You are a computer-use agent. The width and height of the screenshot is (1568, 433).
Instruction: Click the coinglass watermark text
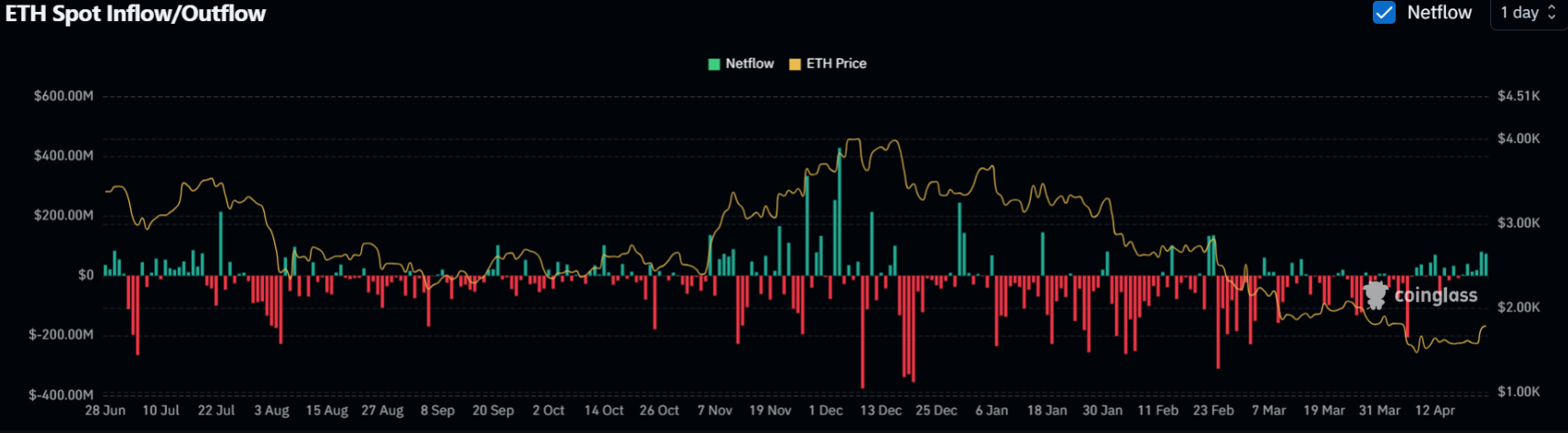coord(1435,296)
